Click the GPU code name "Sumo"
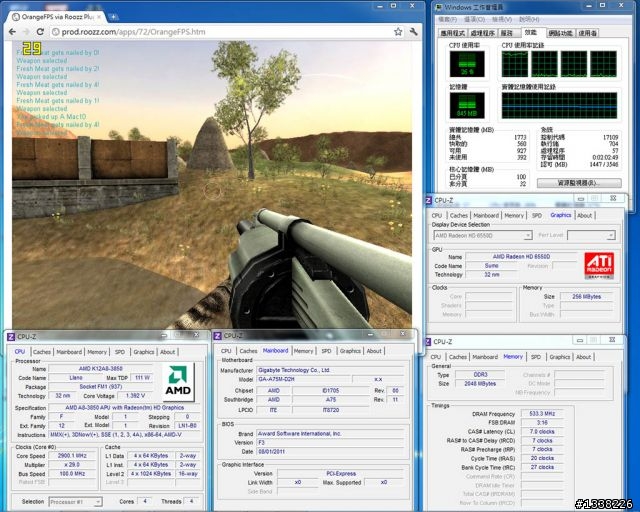 coord(491,266)
